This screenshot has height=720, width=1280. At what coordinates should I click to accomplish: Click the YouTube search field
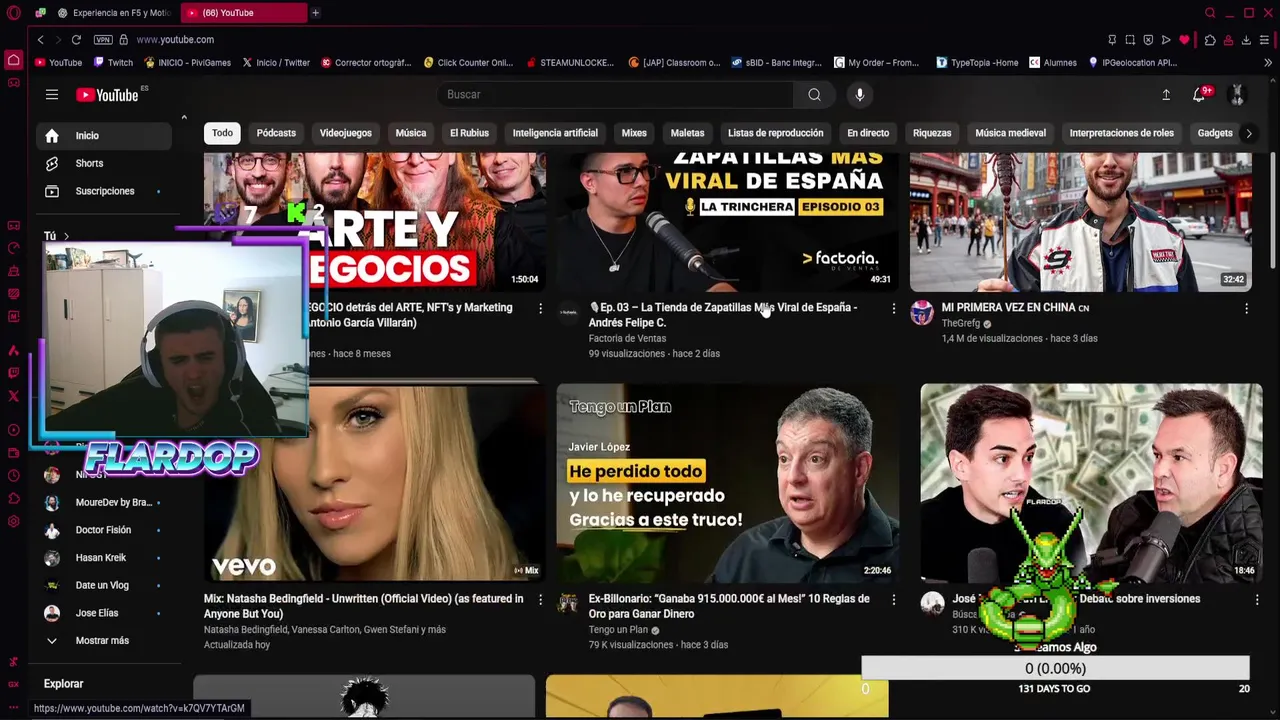tap(615, 95)
